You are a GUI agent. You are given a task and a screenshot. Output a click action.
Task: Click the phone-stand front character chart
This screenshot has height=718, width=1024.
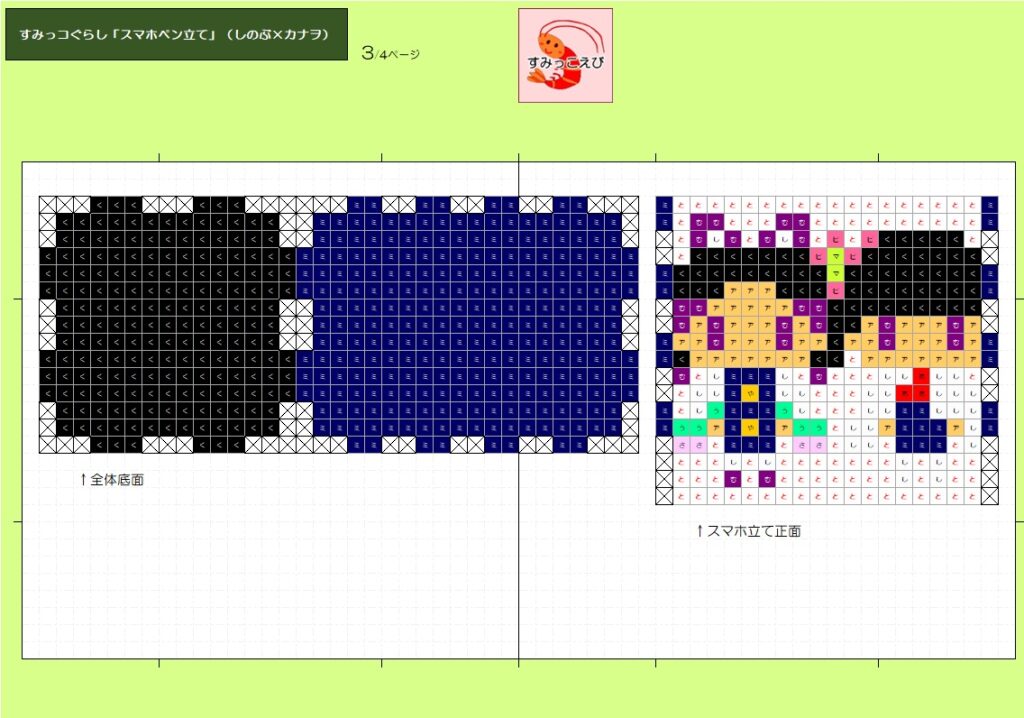click(x=827, y=350)
